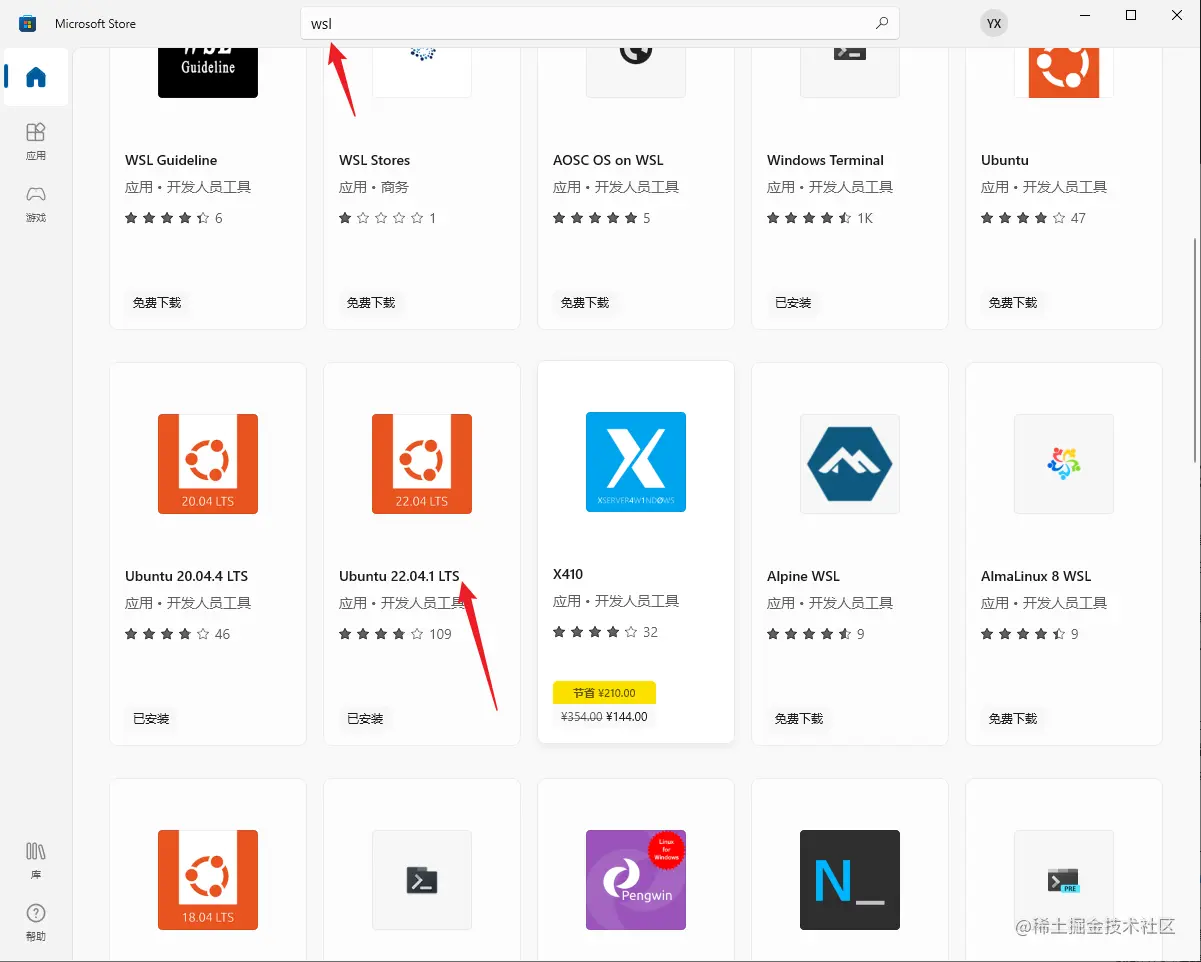Open the X410 title text
This screenshot has height=962, width=1201.
coord(568,574)
